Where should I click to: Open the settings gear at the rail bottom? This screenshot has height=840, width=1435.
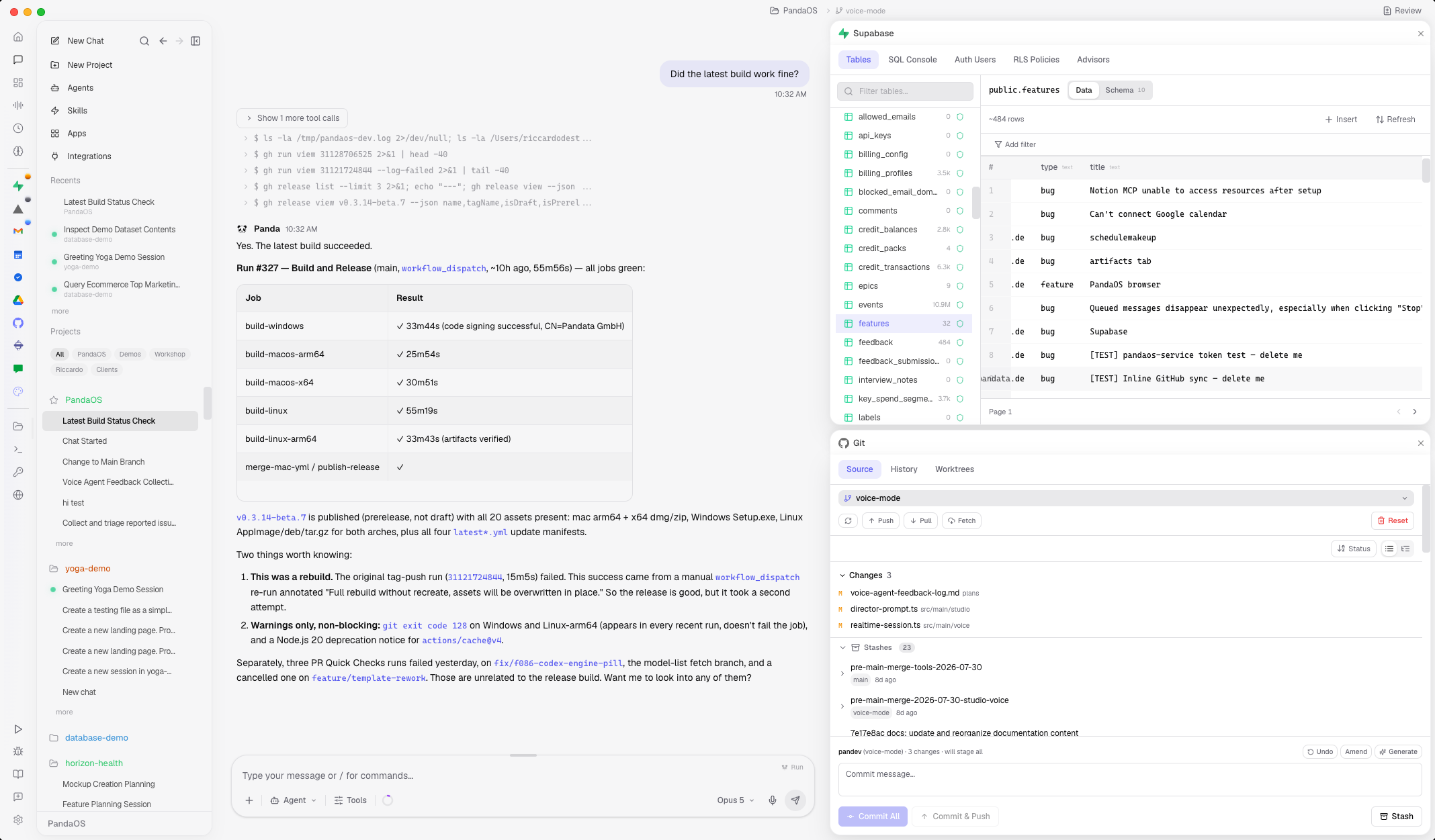pos(18,820)
